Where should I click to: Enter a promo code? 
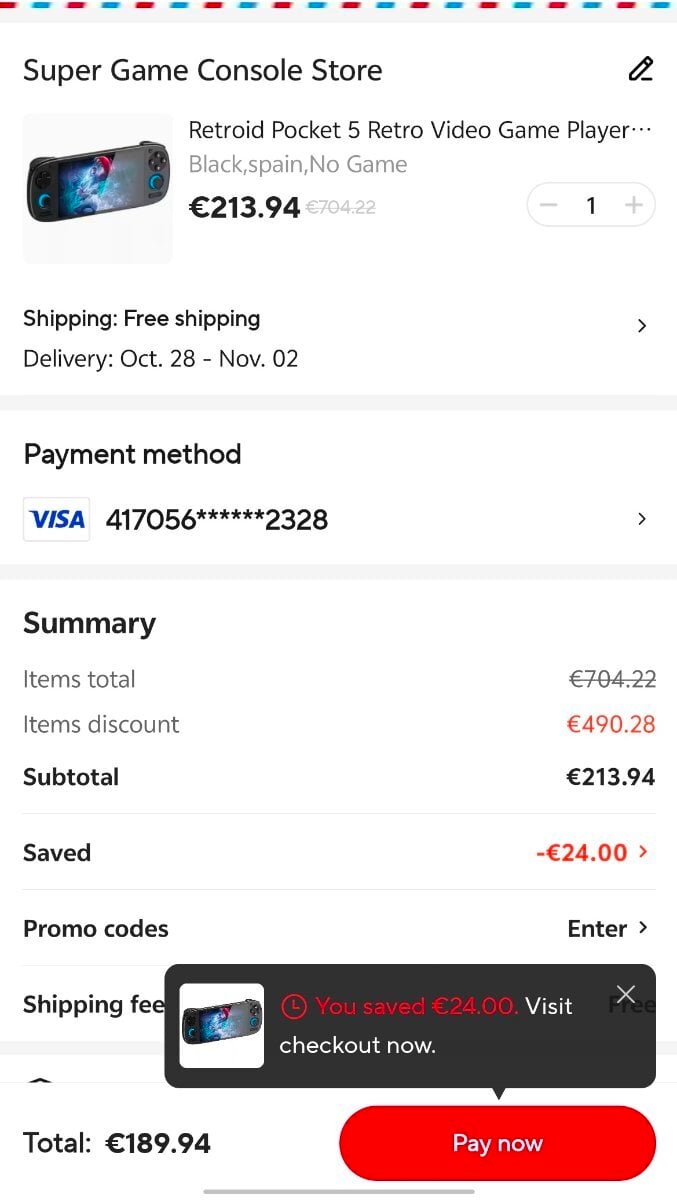[608, 928]
